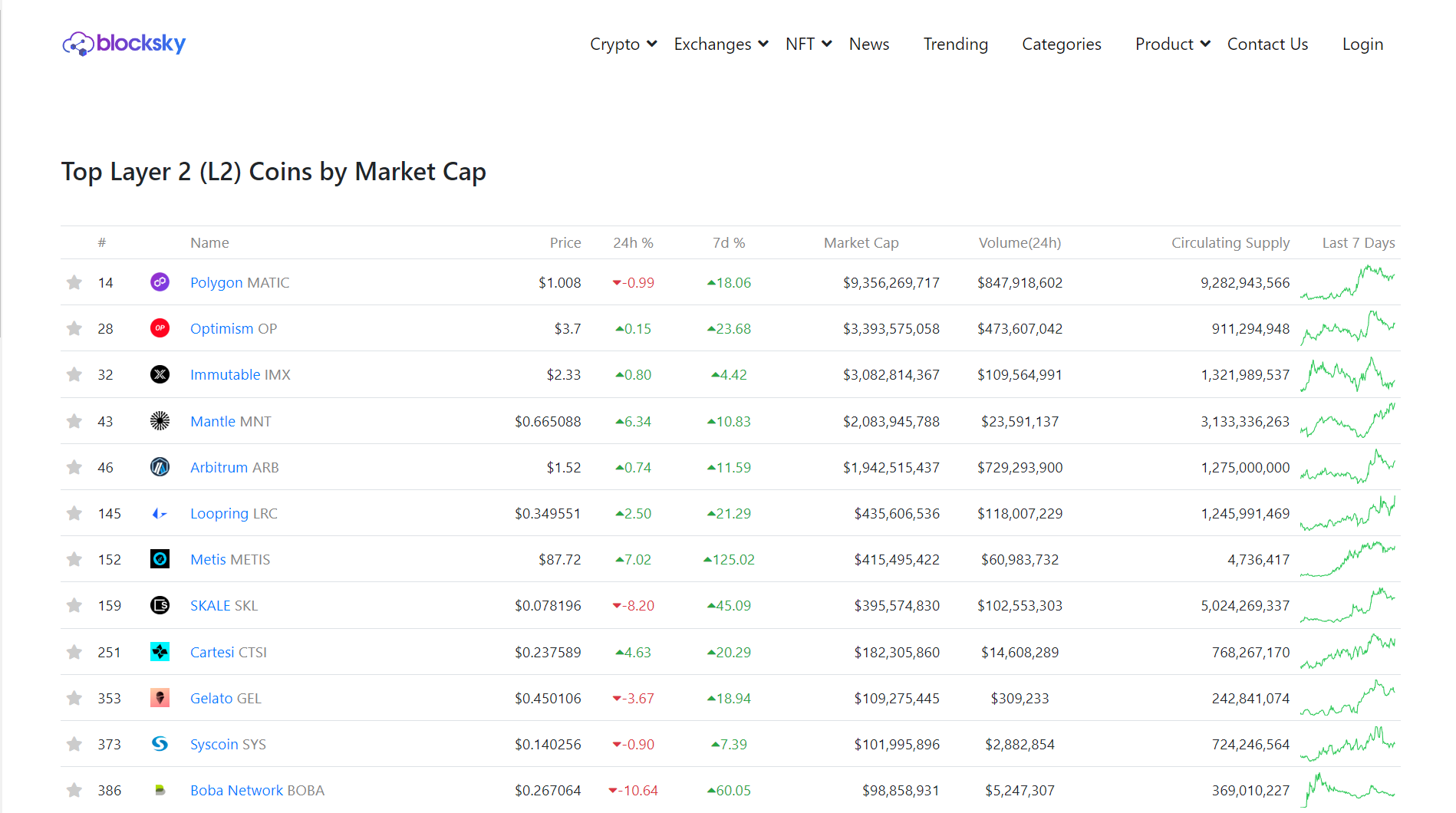Screen dimensions: 1456x813
Task: Star the Syscoin SYS row
Action: tap(74, 744)
